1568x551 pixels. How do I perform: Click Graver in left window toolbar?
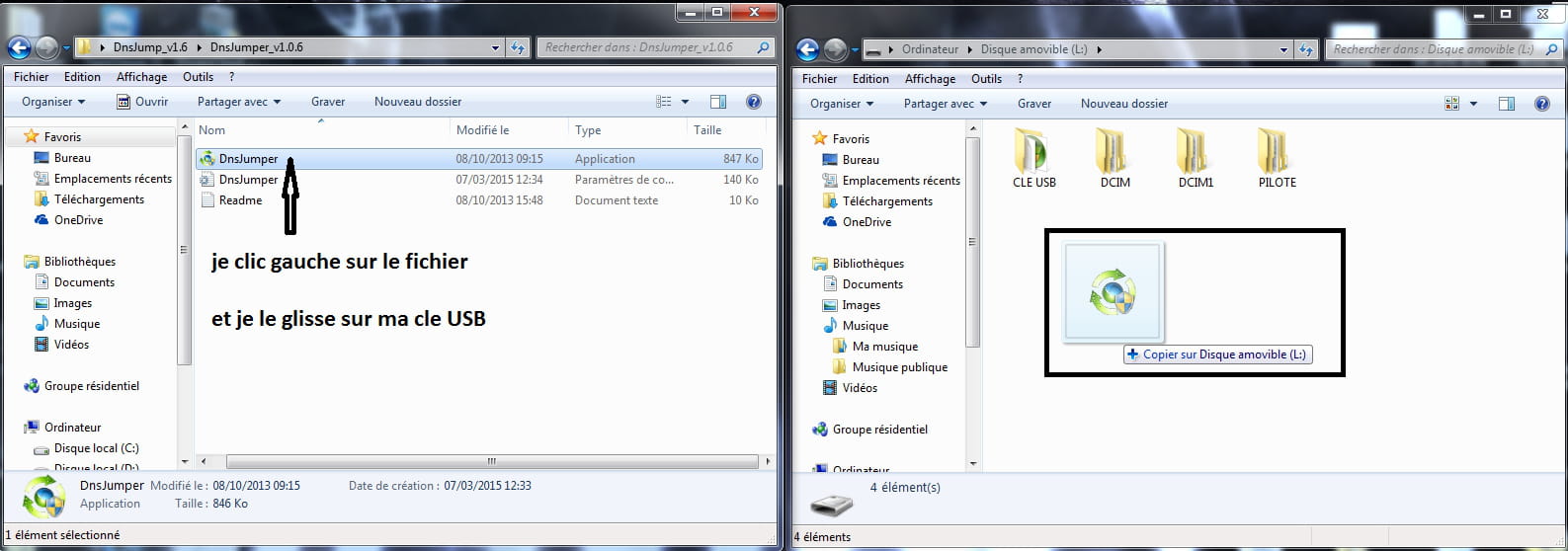click(328, 102)
